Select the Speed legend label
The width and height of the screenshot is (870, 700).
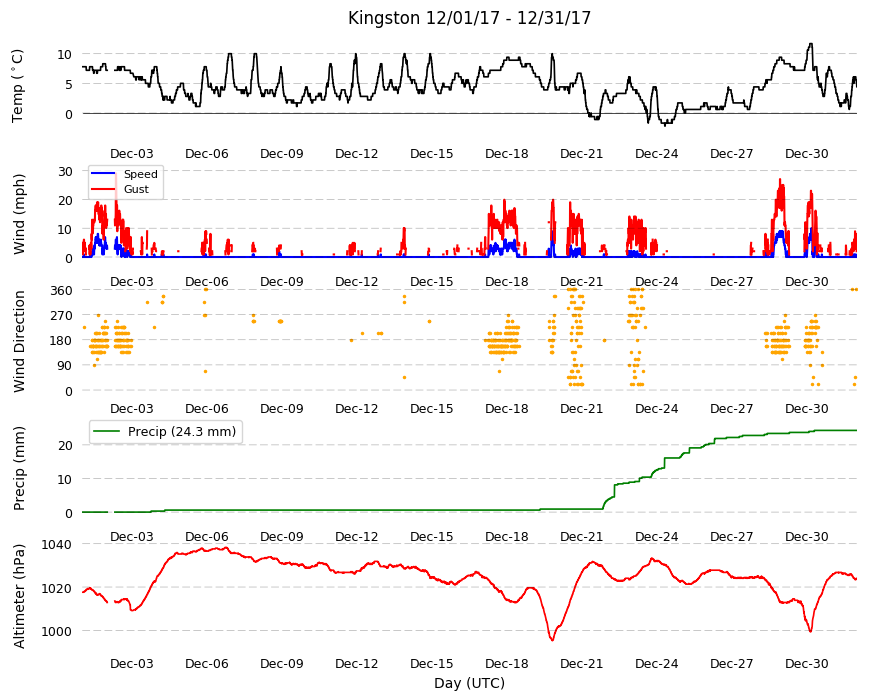tap(140, 174)
